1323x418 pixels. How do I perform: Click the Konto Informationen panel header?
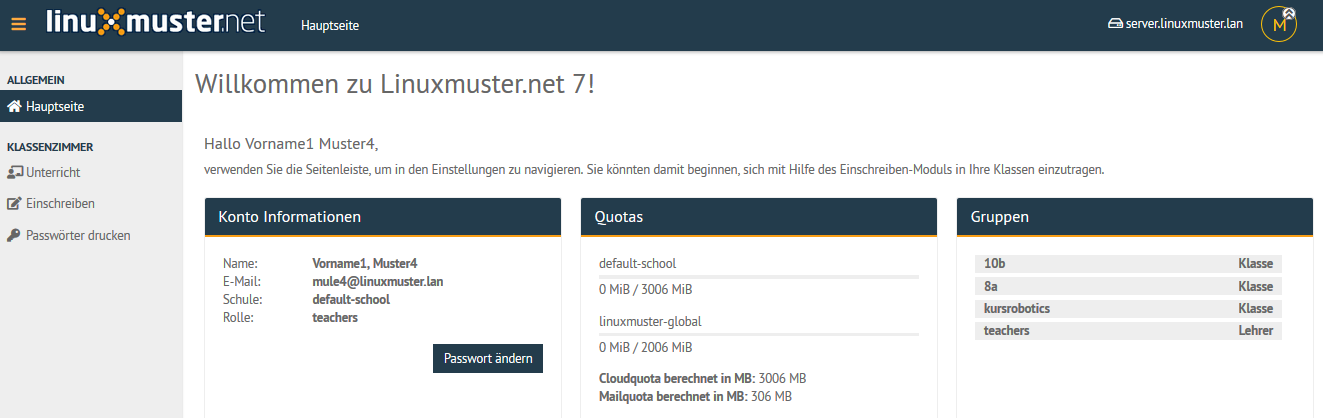coord(383,217)
